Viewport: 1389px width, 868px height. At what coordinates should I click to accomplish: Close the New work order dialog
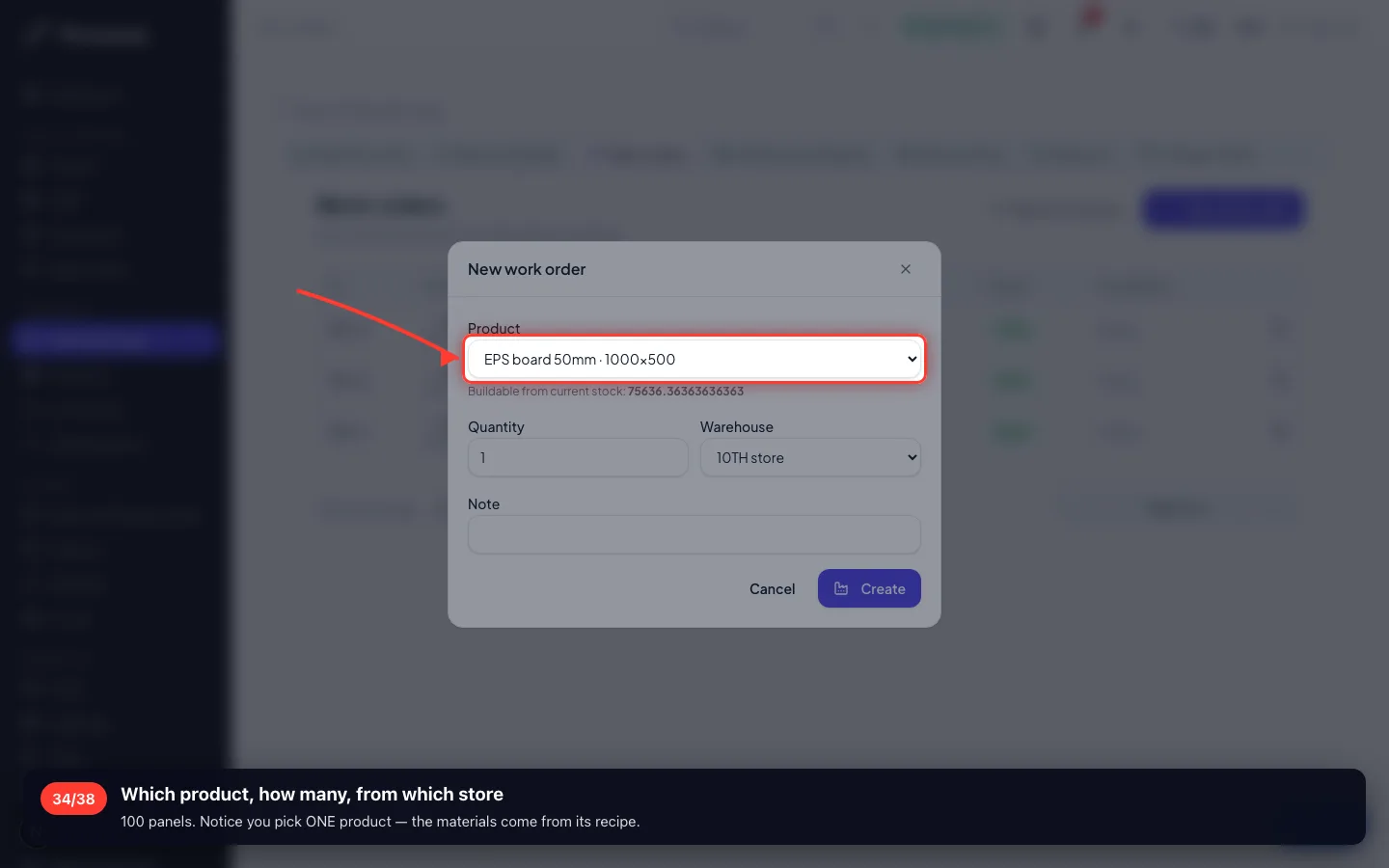(x=905, y=269)
